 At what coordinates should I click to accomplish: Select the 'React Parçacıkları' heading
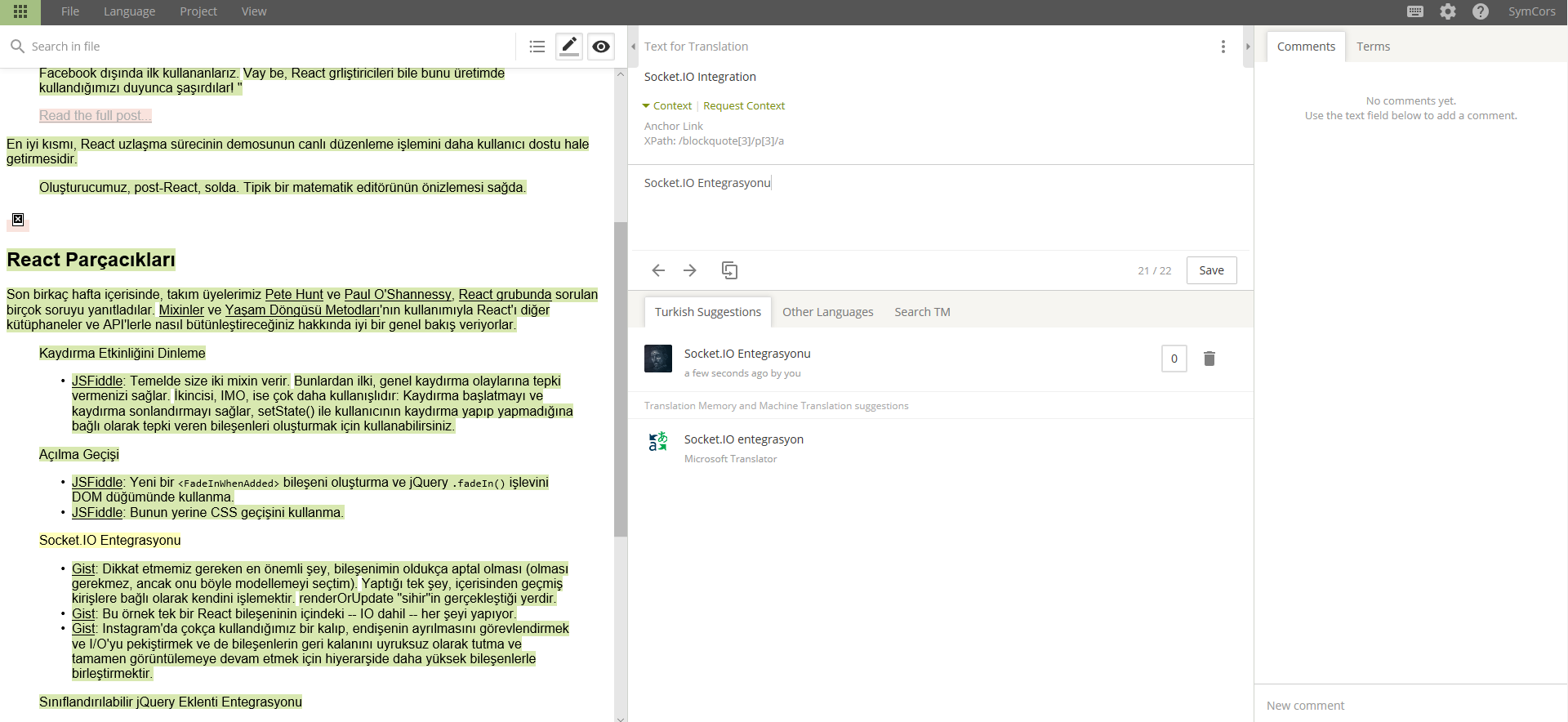(x=91, y=260)
